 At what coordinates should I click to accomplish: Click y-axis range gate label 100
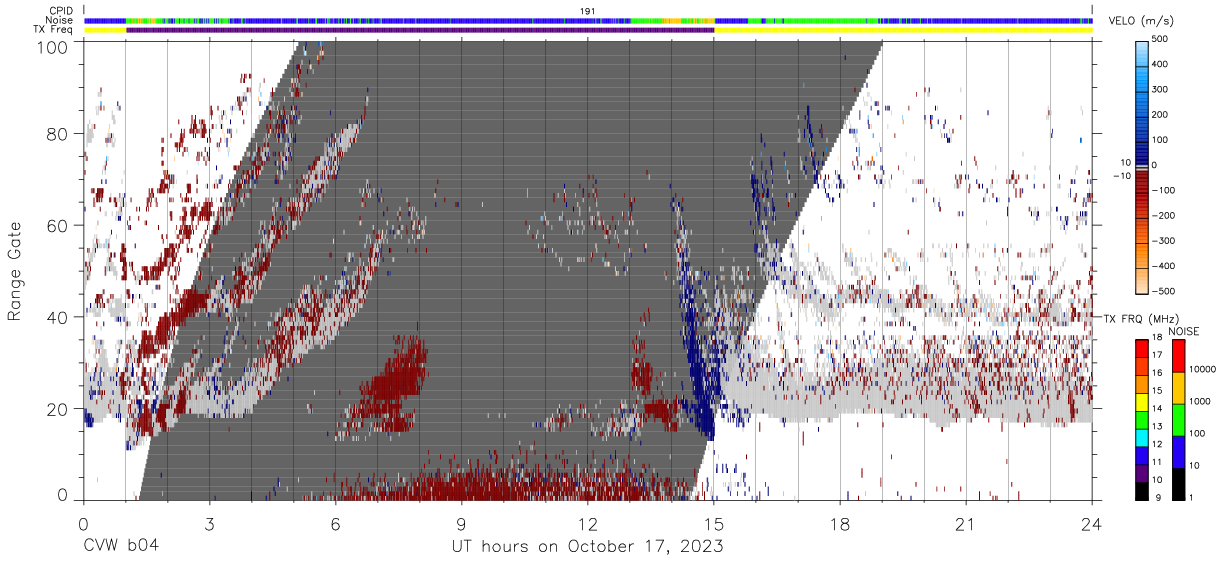tap(53, 47)
